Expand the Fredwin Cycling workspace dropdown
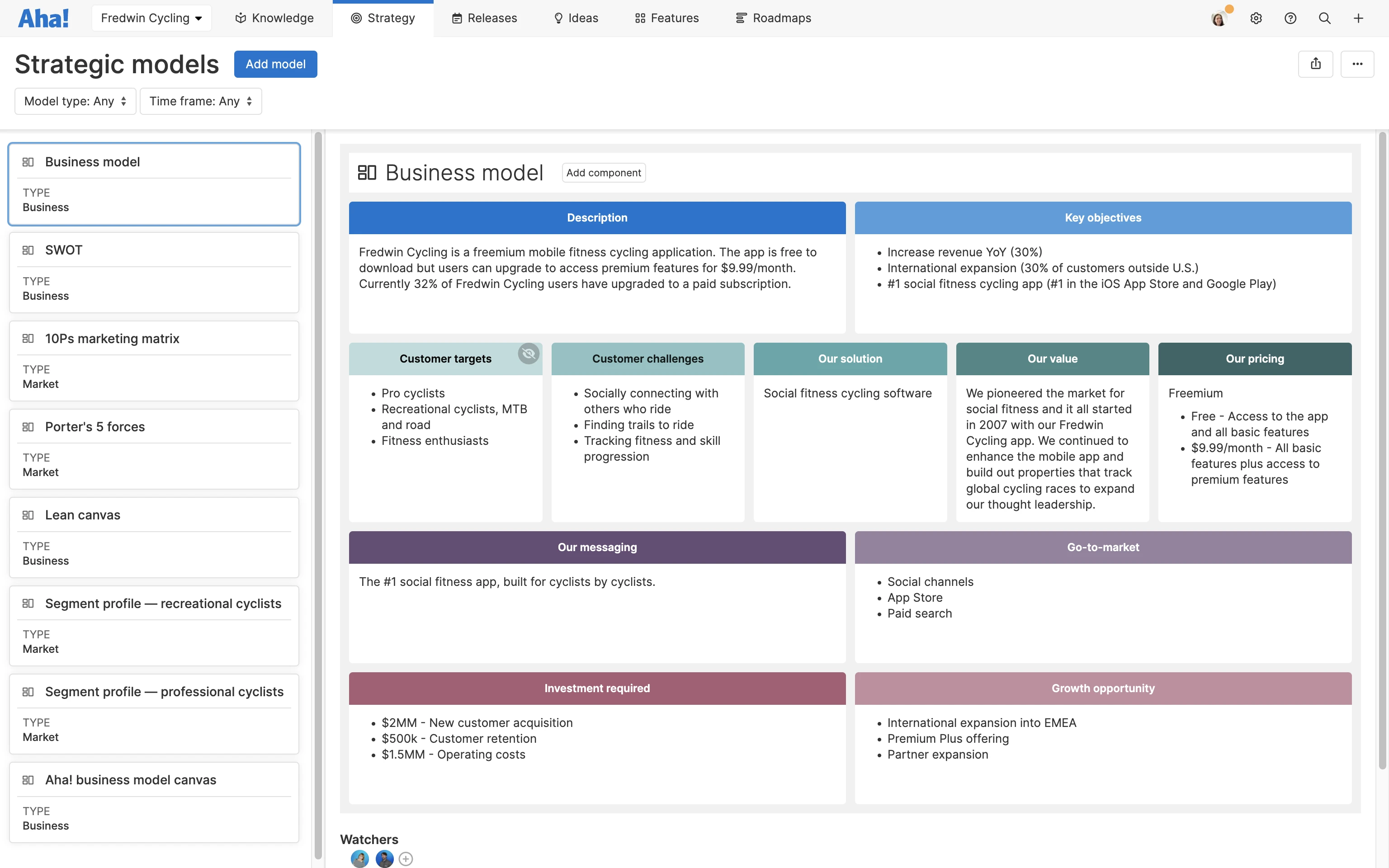Viewport: 1389px width, 868px height. 151,19
